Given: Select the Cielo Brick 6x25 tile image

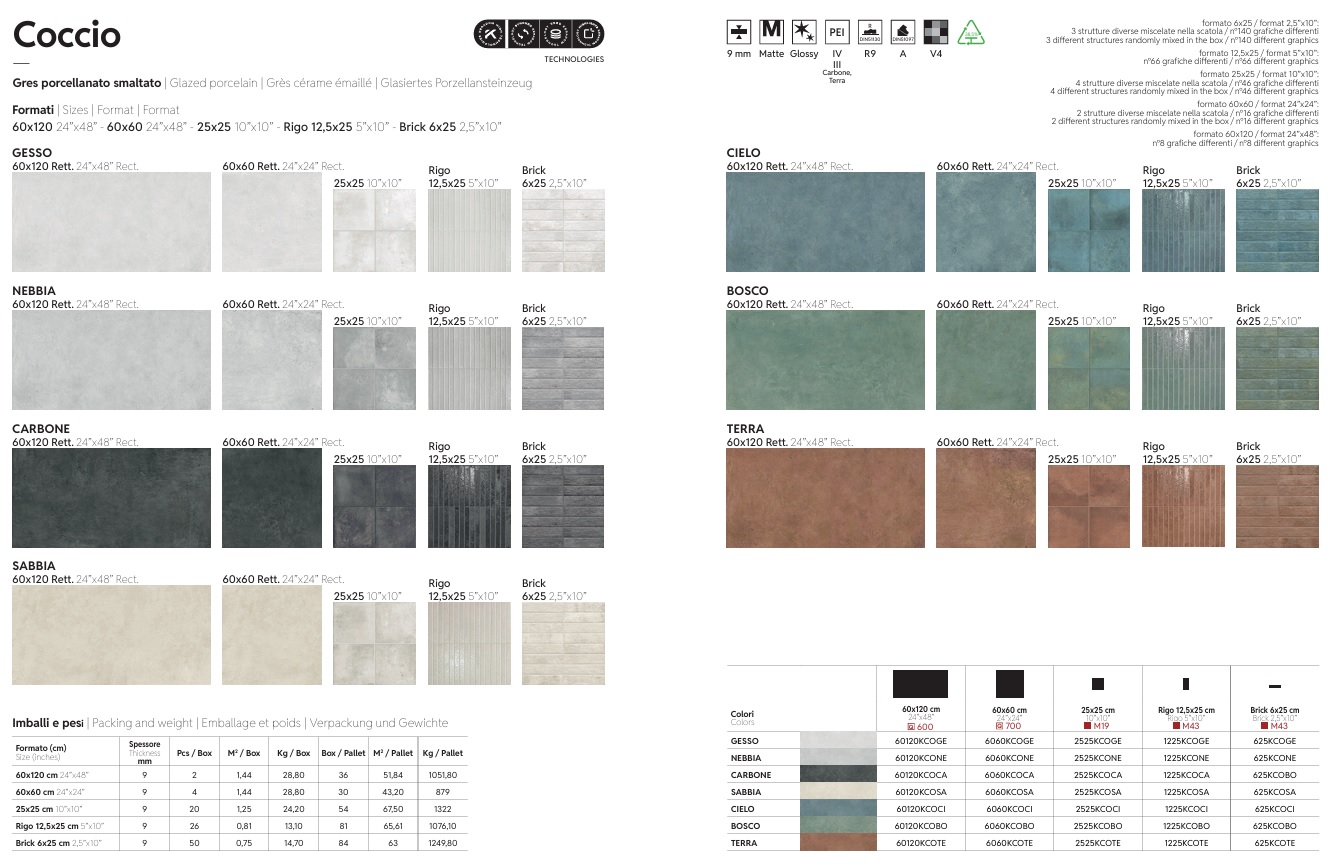Looking at the screenshot, I should pyautogui.click(x=1277, y=231).
